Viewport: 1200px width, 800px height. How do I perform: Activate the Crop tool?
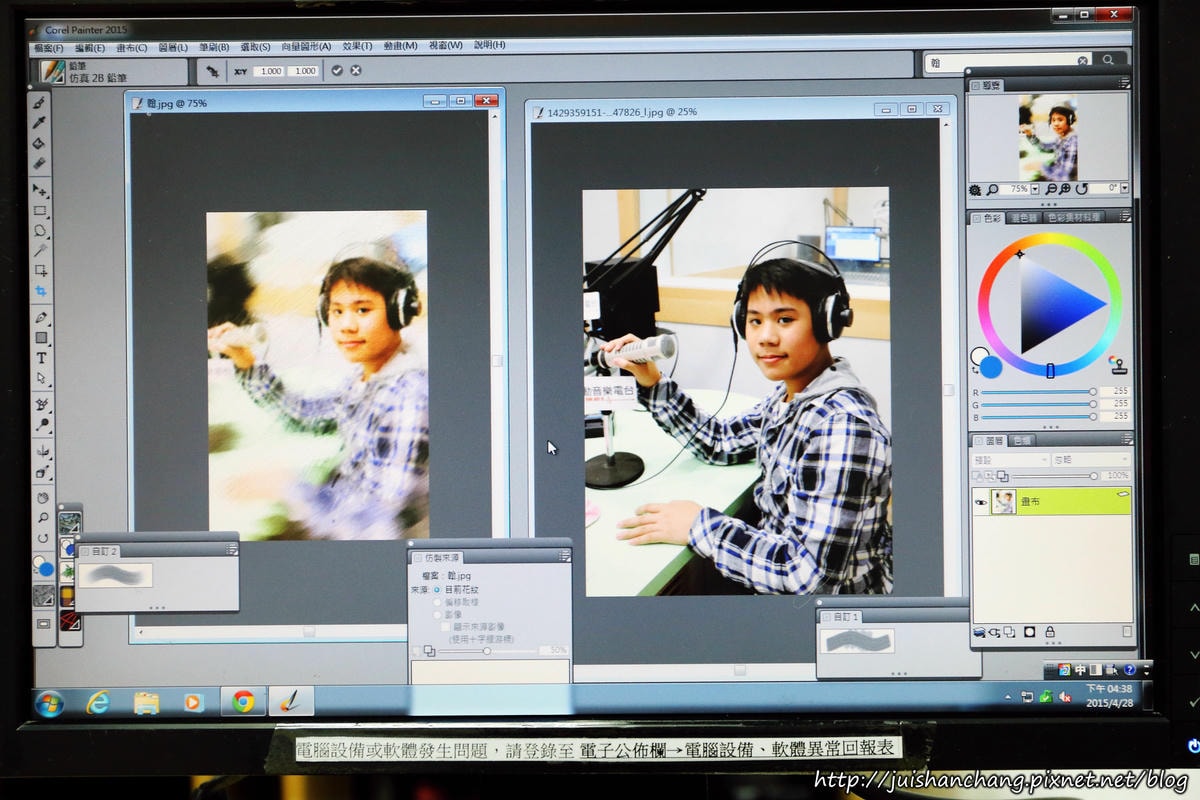click(x=41, y=291)
